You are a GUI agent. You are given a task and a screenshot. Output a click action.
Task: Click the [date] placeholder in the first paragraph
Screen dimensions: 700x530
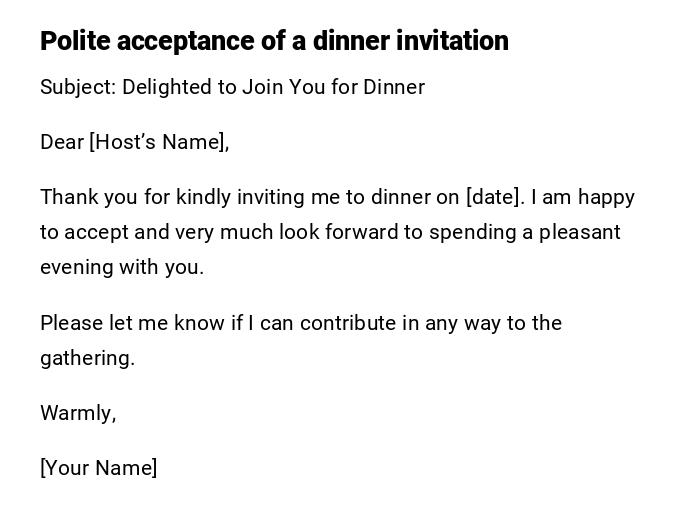tap(494, 197)
